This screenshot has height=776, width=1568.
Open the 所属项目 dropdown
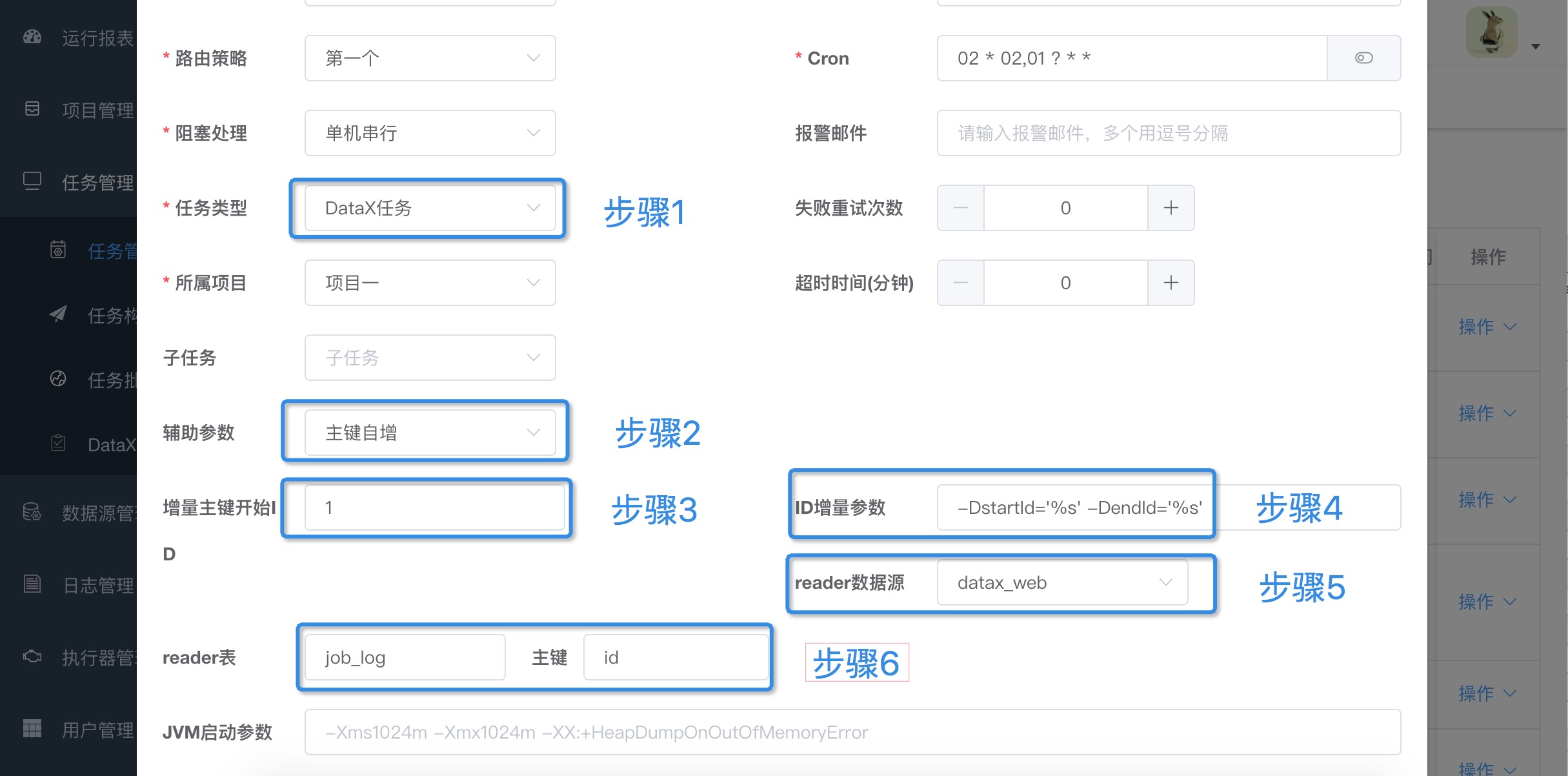[x=430, y=283]
